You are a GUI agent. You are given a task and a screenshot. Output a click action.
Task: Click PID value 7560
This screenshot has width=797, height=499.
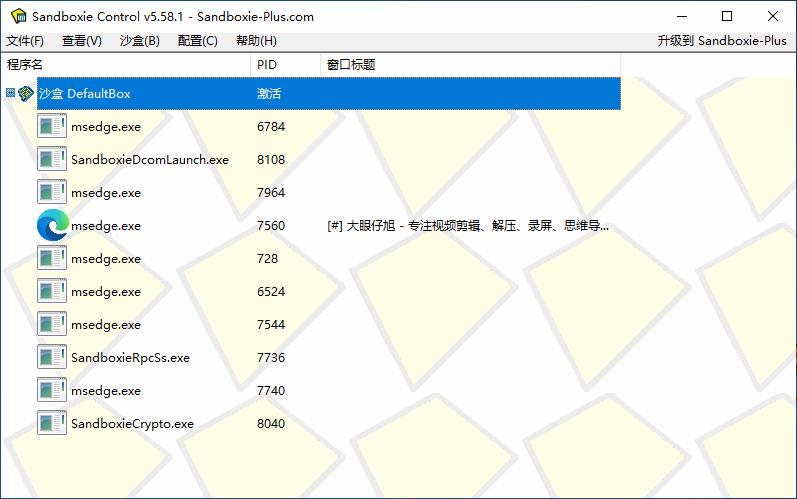pos(271,226)
